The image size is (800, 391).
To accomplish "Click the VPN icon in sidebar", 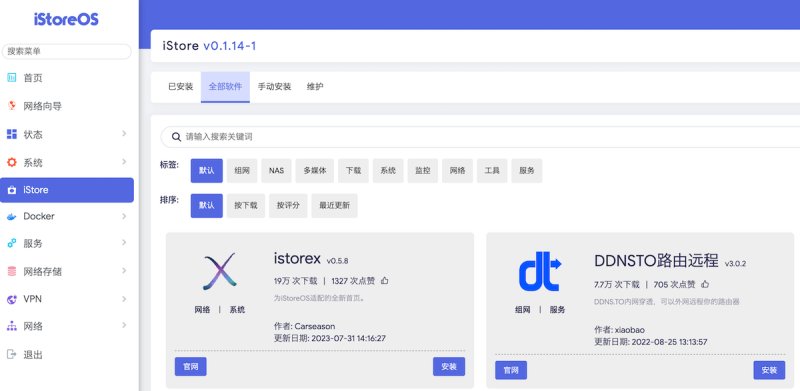I will 12,299.
